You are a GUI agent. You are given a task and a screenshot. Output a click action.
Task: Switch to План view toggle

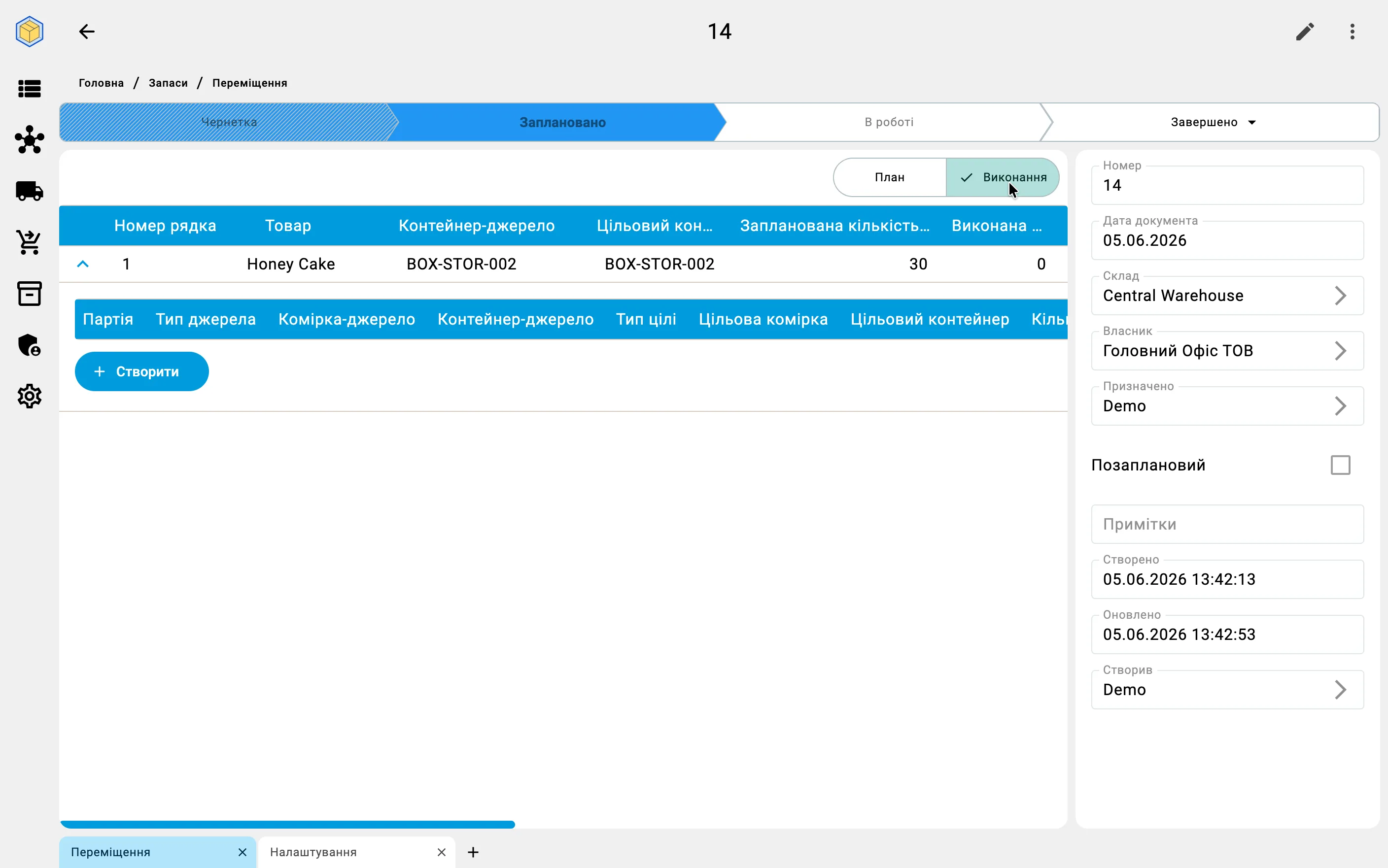pos(890,177)
